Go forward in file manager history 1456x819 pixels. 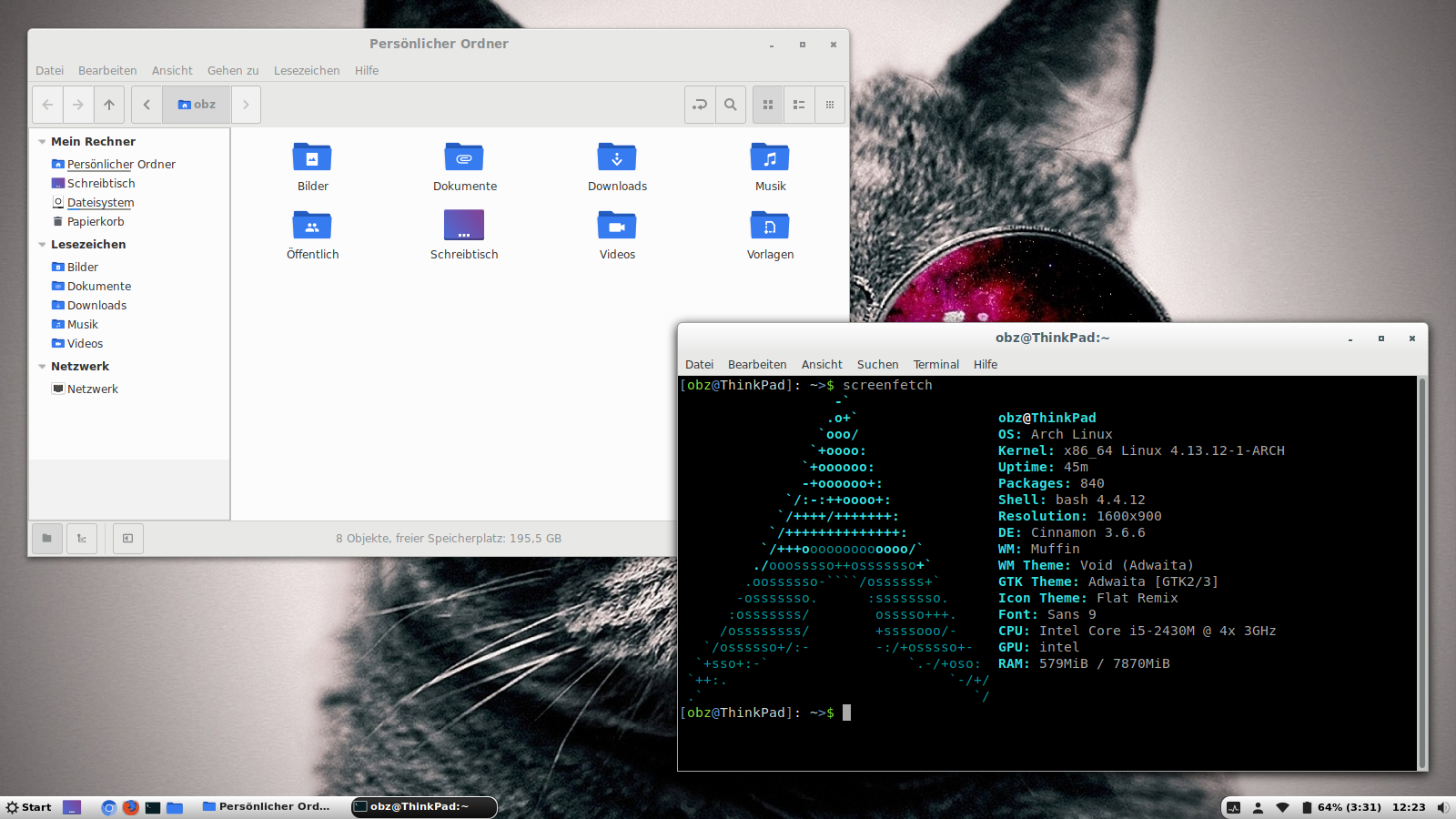[78, 105]
